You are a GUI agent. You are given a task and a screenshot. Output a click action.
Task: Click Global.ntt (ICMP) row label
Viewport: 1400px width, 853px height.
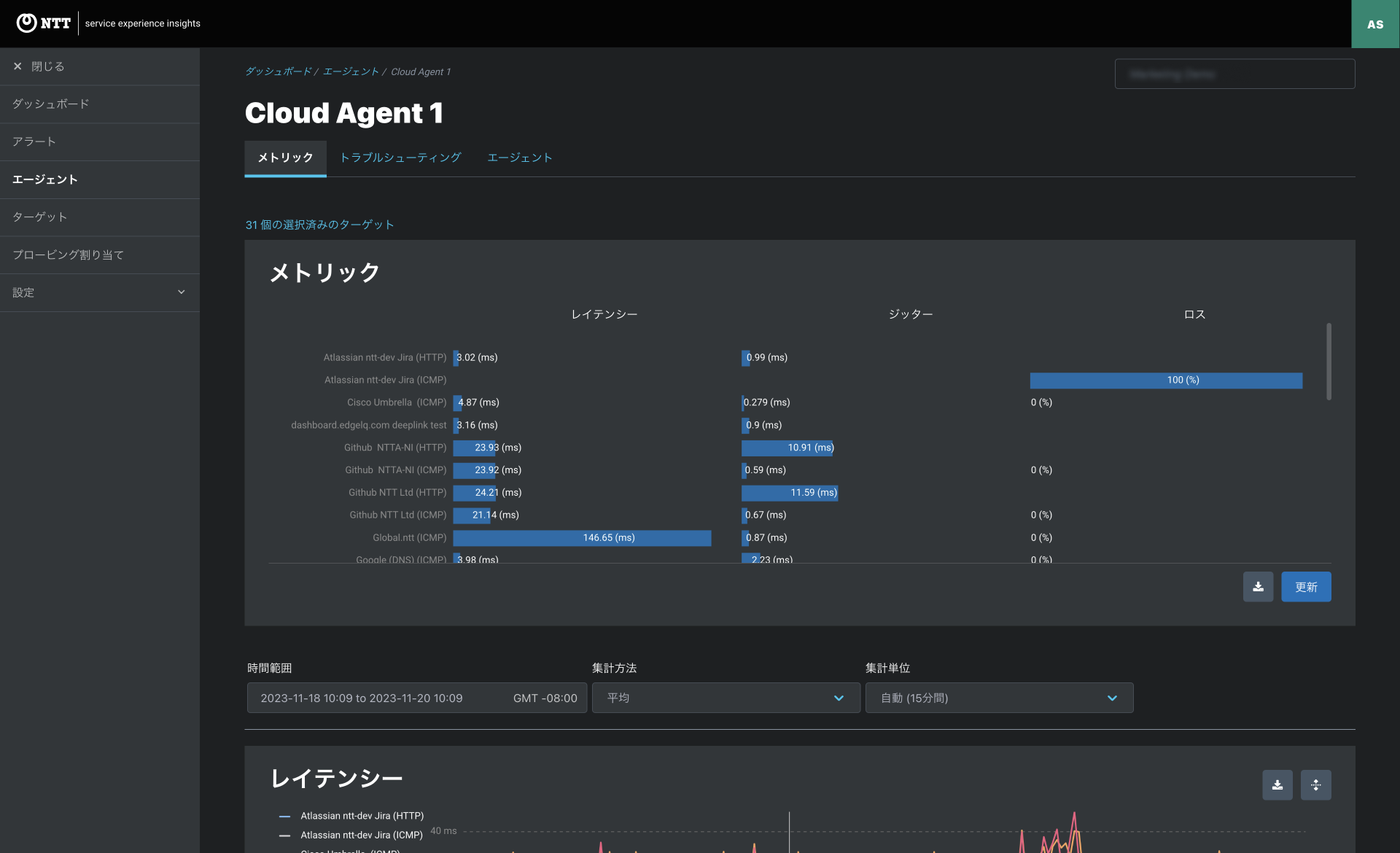410,537
